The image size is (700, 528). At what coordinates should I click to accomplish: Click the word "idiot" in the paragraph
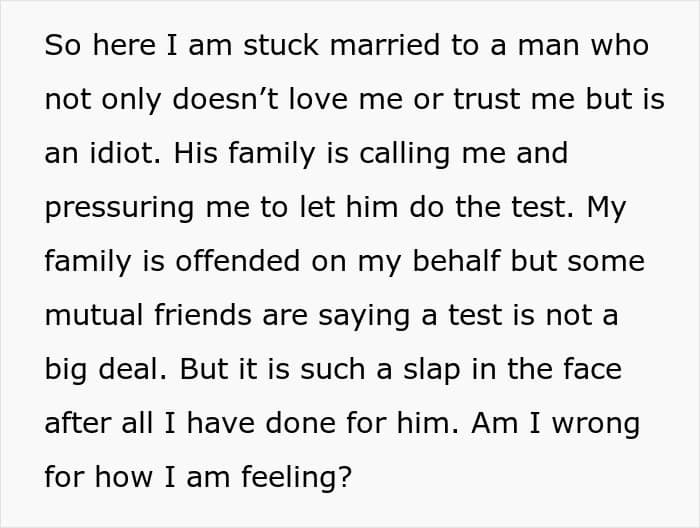pyautogui.click(x=128, y=153)
